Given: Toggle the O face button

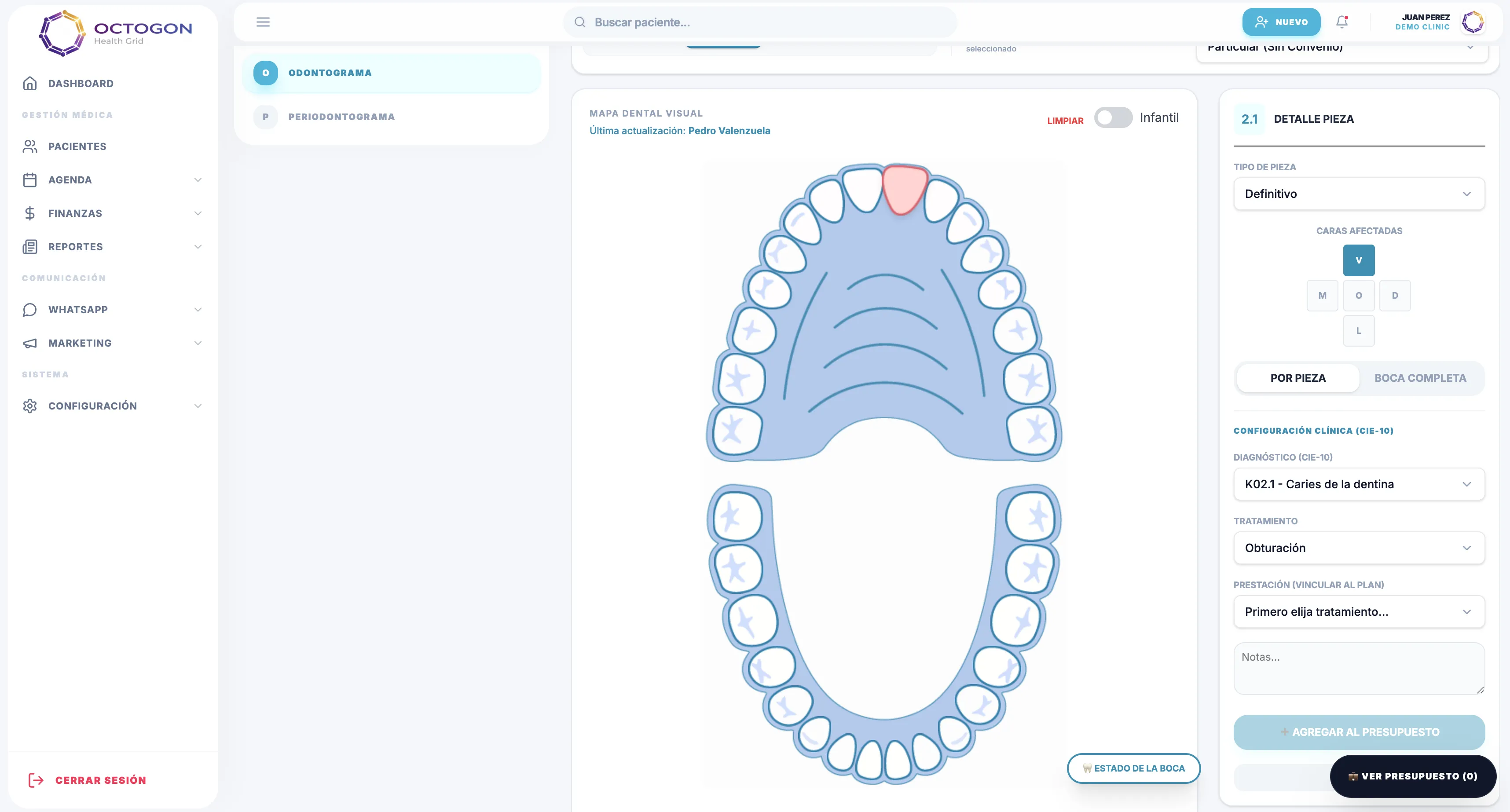Looking at the screenshot, I should click(x=1359, y=295).
